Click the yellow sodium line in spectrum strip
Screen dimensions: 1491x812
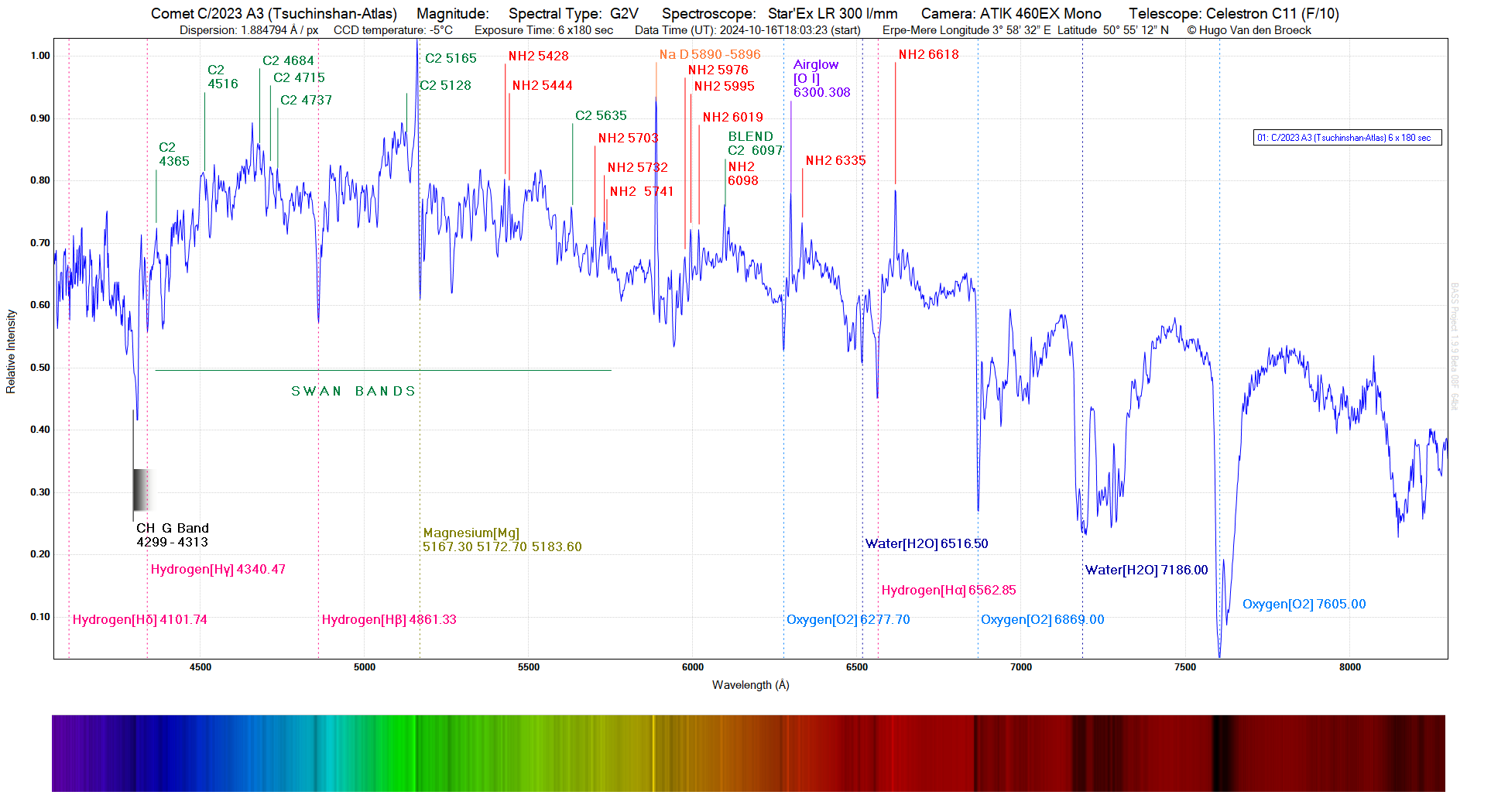pyautogui.click(x=653, y=753)
